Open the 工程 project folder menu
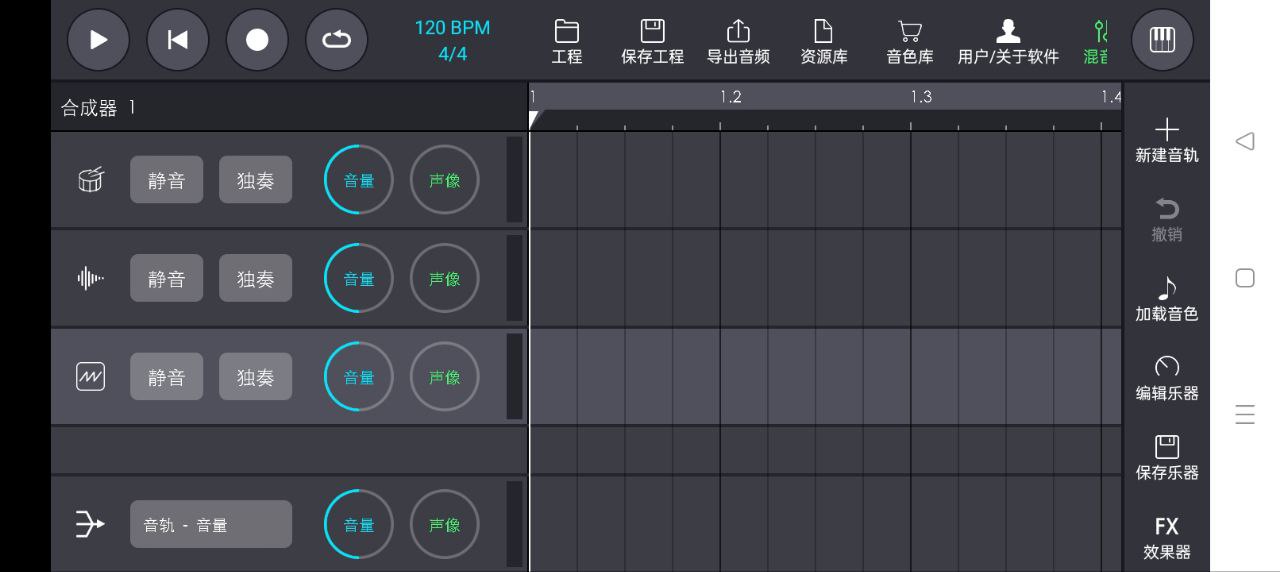1280x572 pixels. (x=567, y=42)
